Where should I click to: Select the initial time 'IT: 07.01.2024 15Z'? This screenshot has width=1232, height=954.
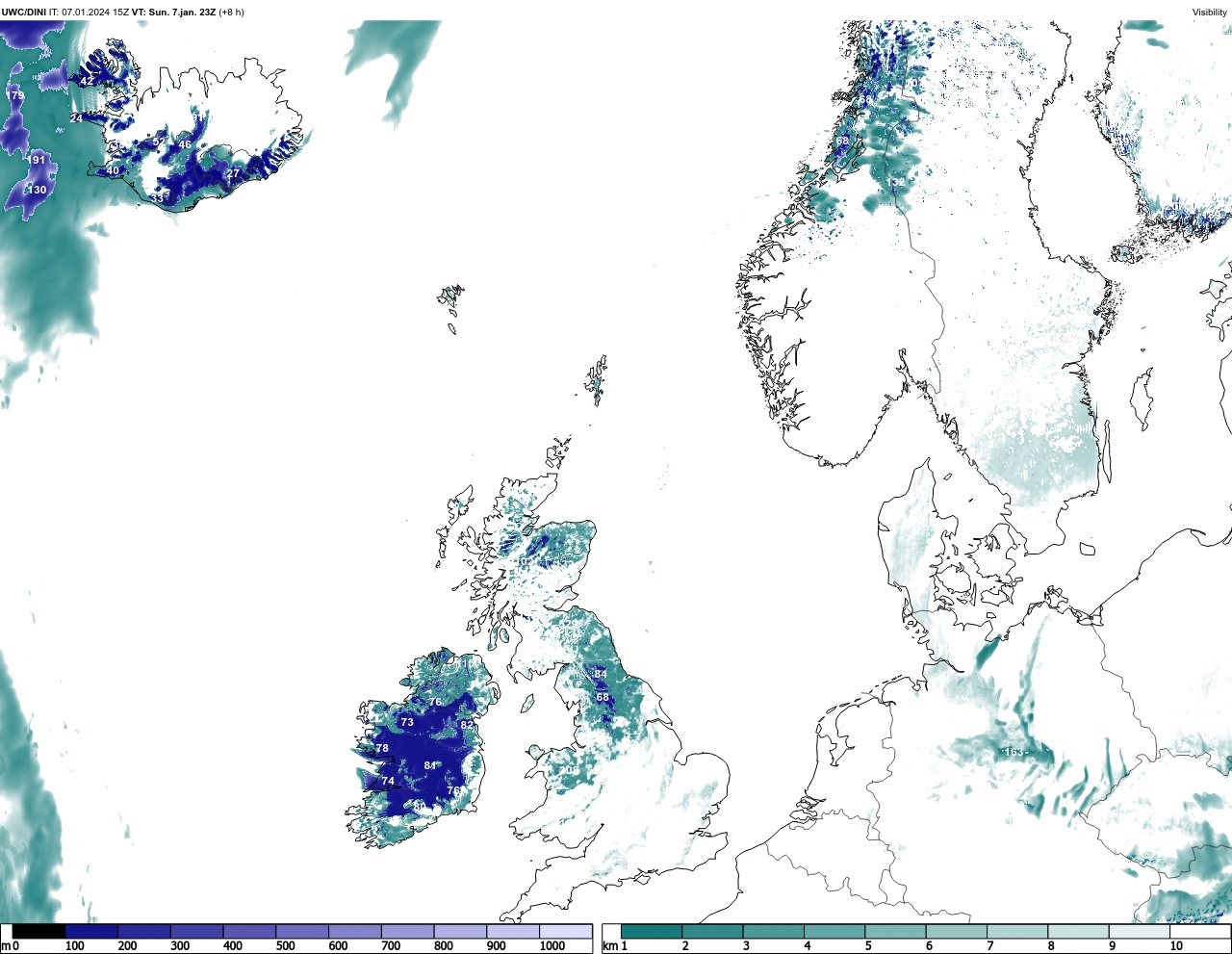90,13
